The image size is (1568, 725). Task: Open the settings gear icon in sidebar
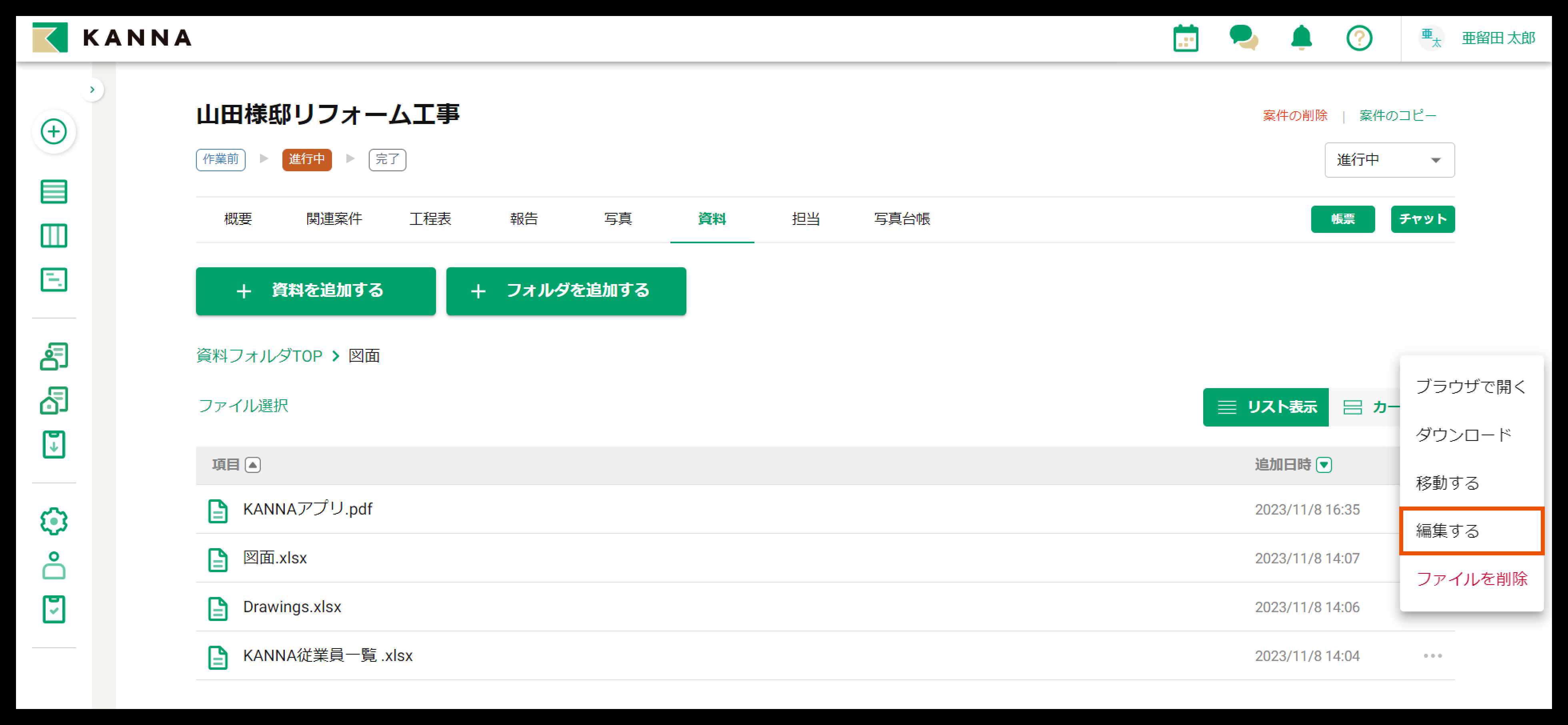pos(54,522)
